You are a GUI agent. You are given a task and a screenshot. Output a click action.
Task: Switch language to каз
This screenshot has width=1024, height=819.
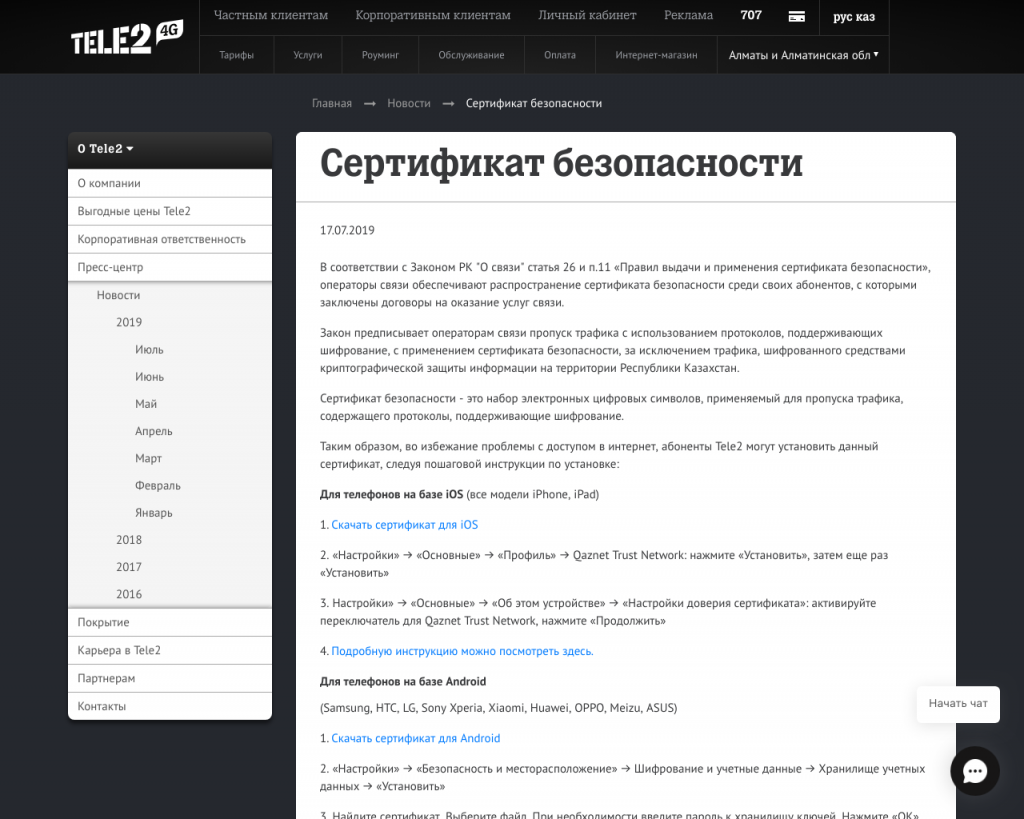tap(865, 17)
